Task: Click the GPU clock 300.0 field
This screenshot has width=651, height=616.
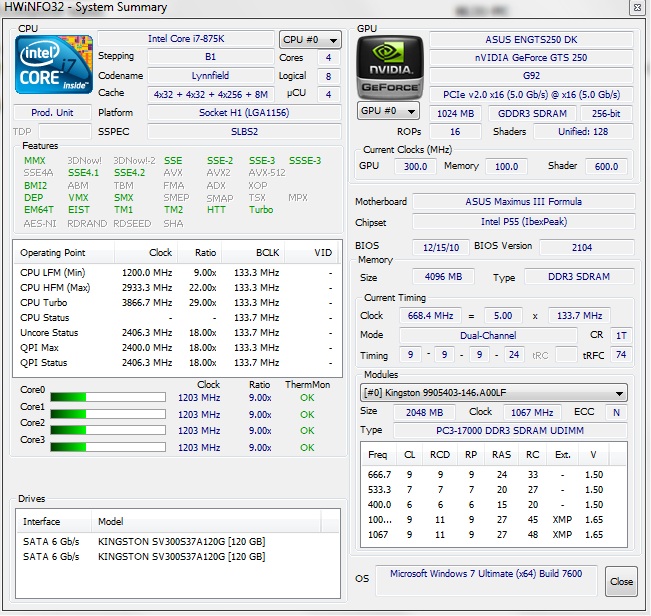Action: [415, 166]
